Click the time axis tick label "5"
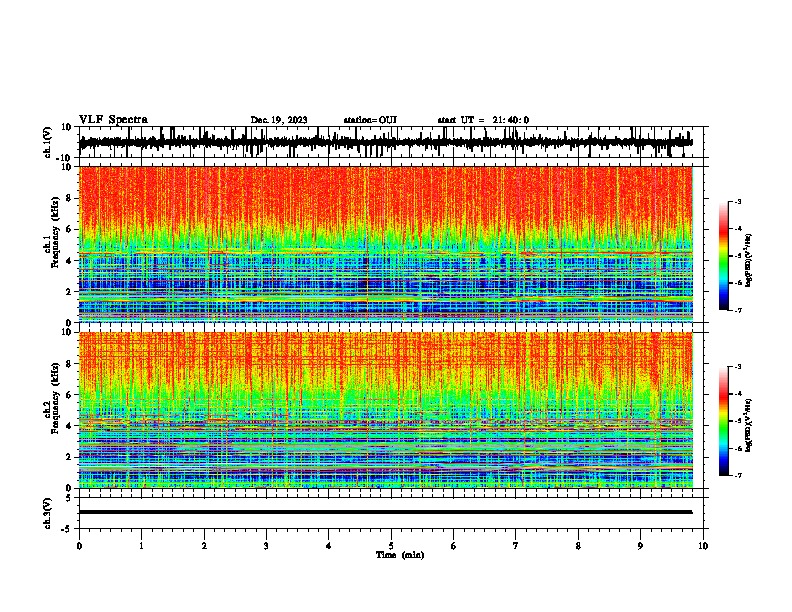This screenshot has width=792, height=612. [391, 546]
